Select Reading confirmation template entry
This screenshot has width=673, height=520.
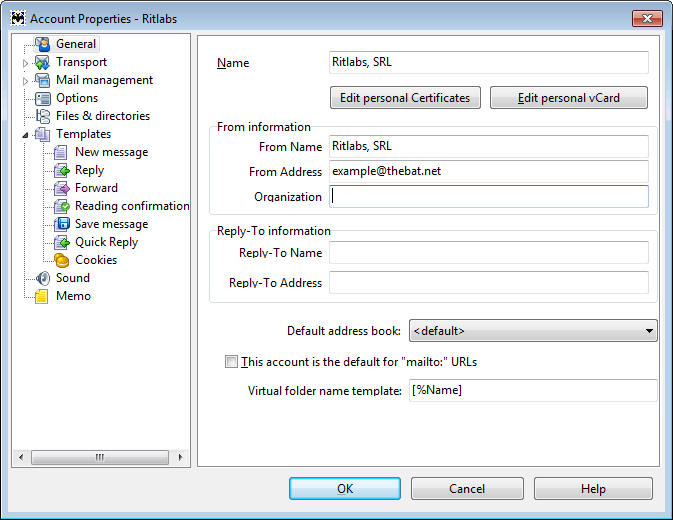[132, 206]
